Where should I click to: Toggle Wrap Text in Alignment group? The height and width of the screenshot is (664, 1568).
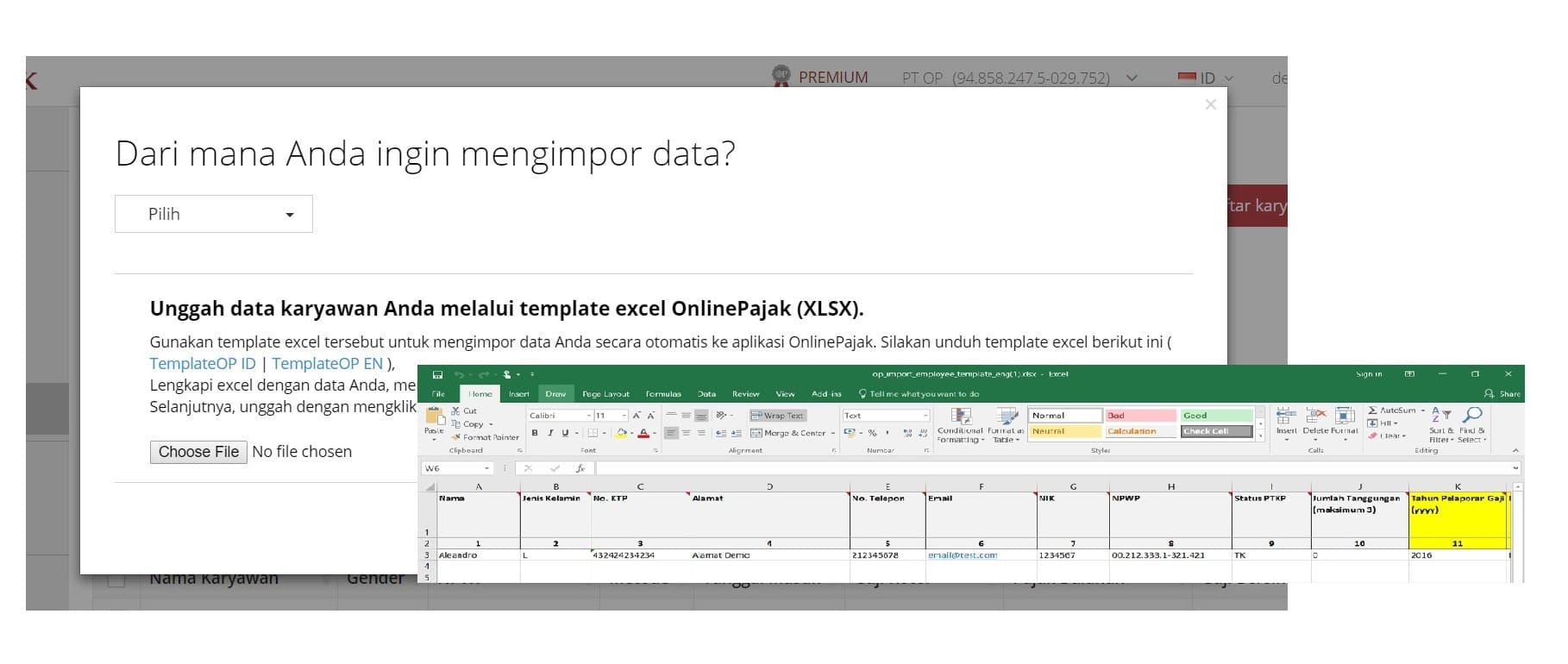[x=778, y=416]
